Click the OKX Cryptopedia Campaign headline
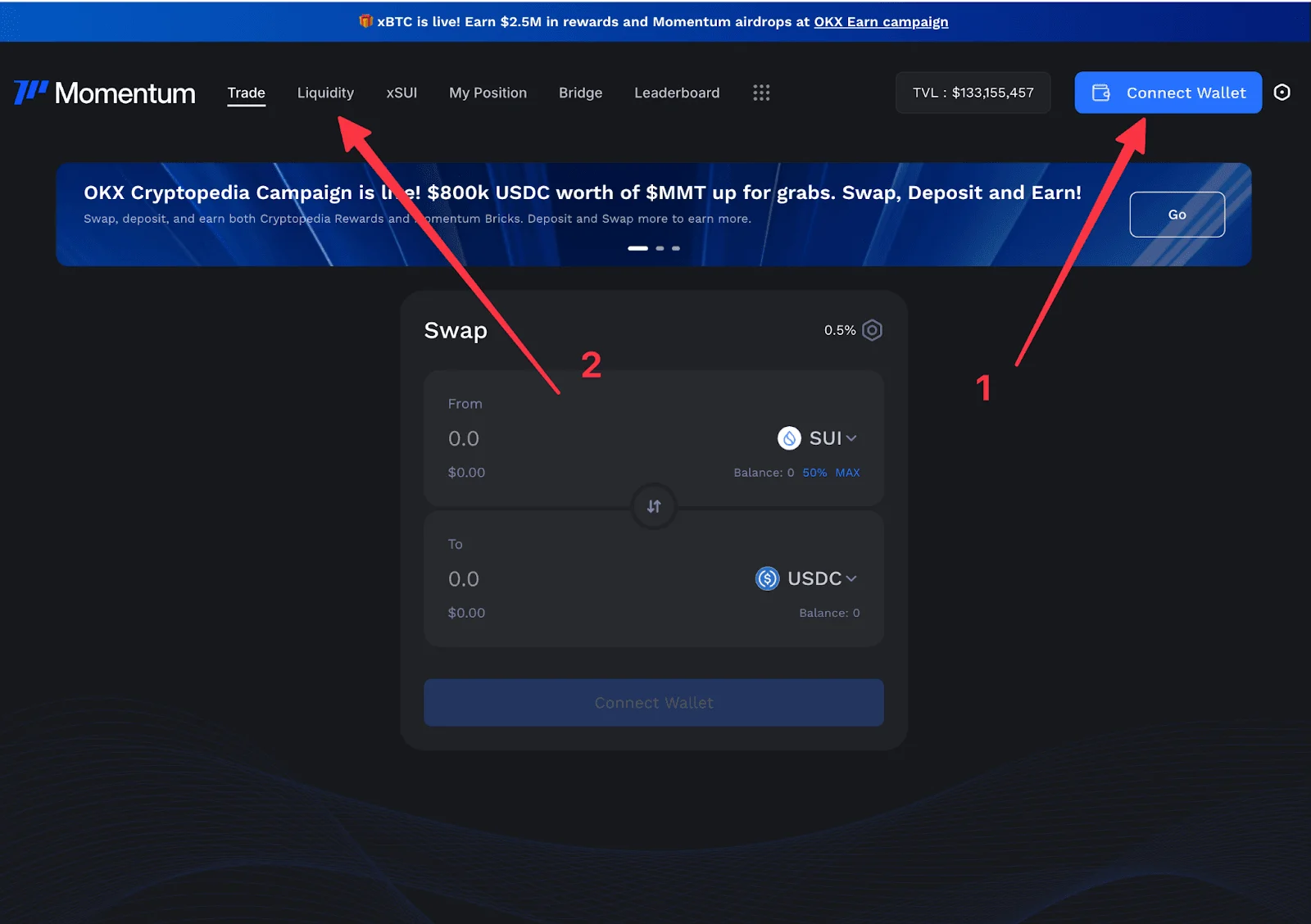This screenshot has width=1311, height=924. tap(582, 192)
